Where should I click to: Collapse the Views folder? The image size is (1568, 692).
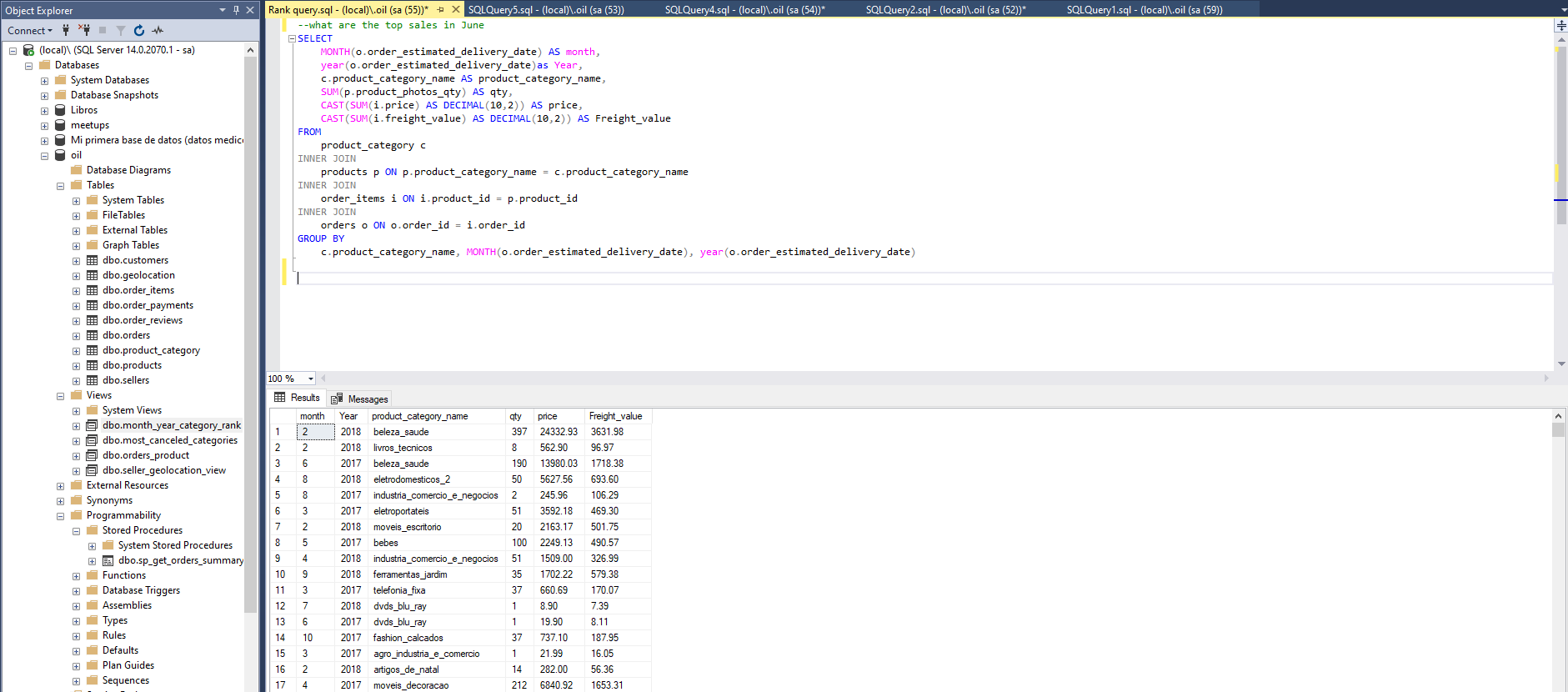pos(60,396)
